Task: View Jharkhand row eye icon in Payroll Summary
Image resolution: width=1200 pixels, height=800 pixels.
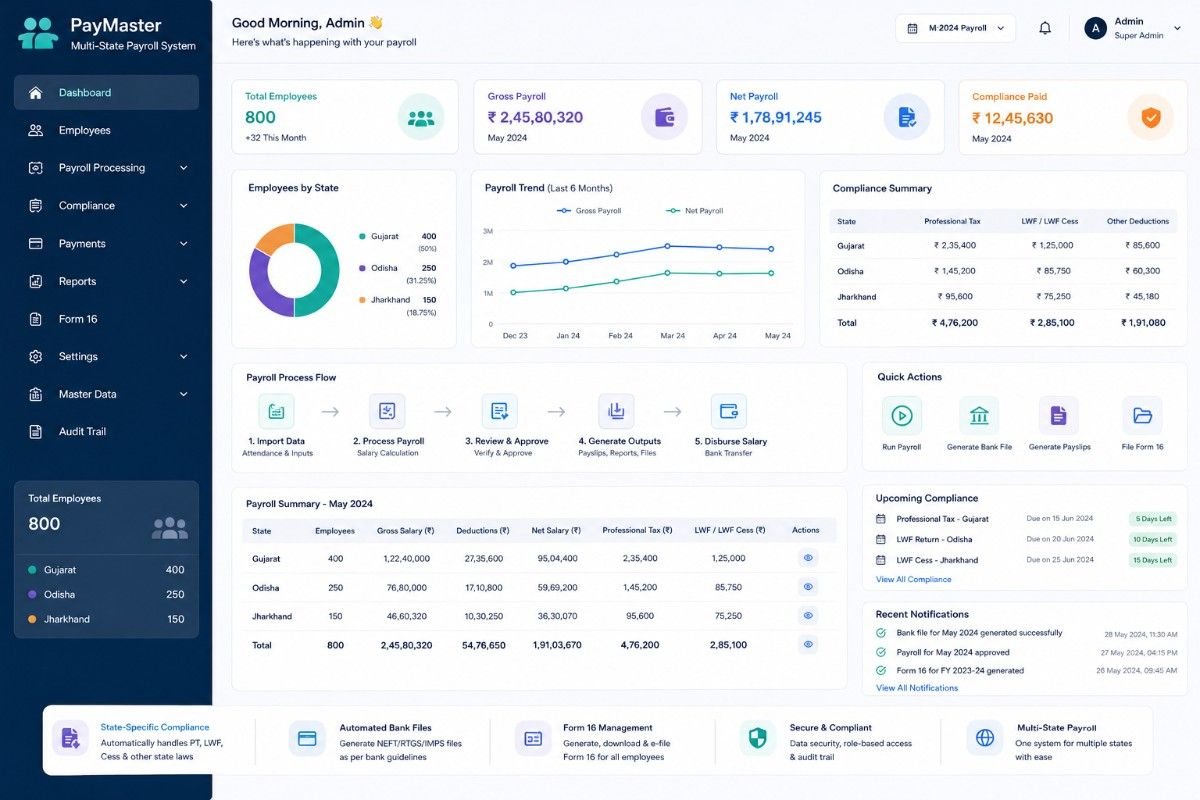Action: coord(808,616)
